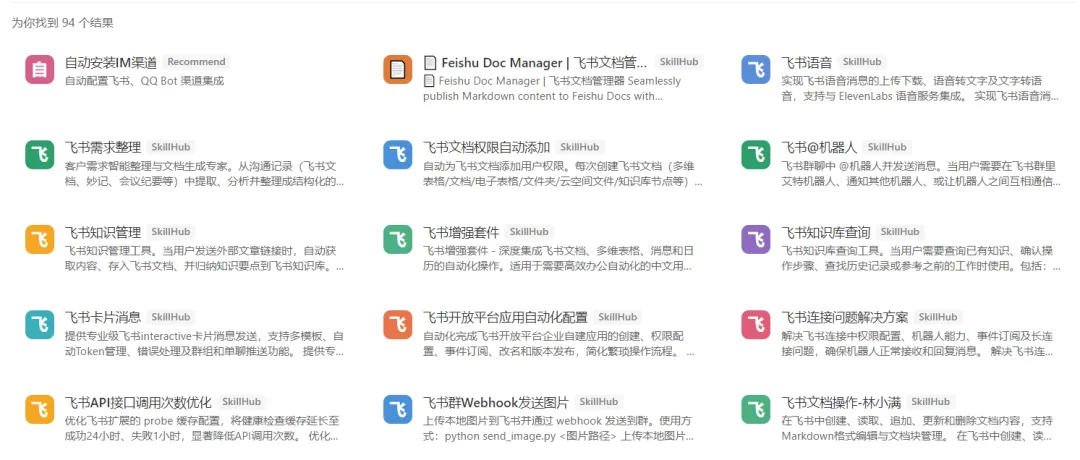Image resolution: width=1080 pixels, height=460 pixels.
Task: Click the green 飞书增强套件 icon
Action: (x=397, y=240)
